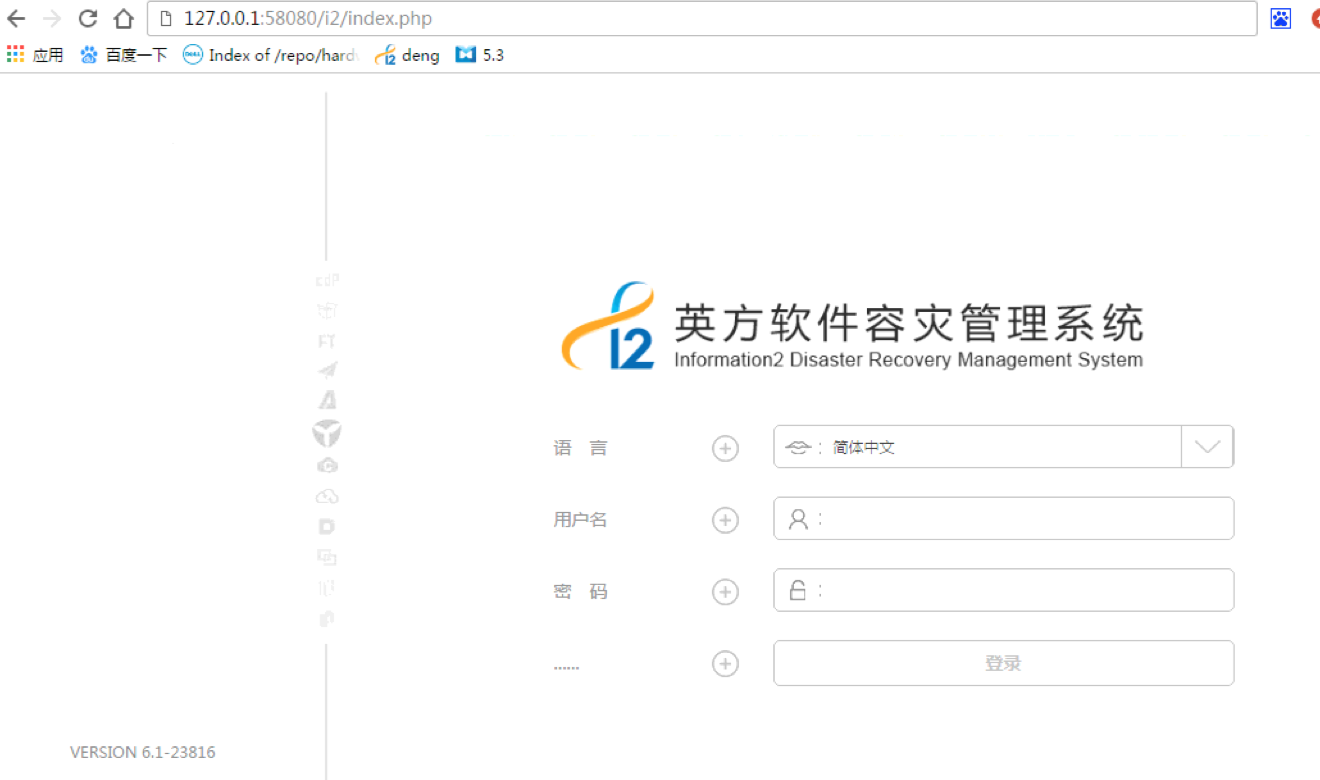The width and height of the screenshot is (1320, 780).
Task: Focus the 用户名 username field
Action: pyautogui.click(x=1020, y=519)
